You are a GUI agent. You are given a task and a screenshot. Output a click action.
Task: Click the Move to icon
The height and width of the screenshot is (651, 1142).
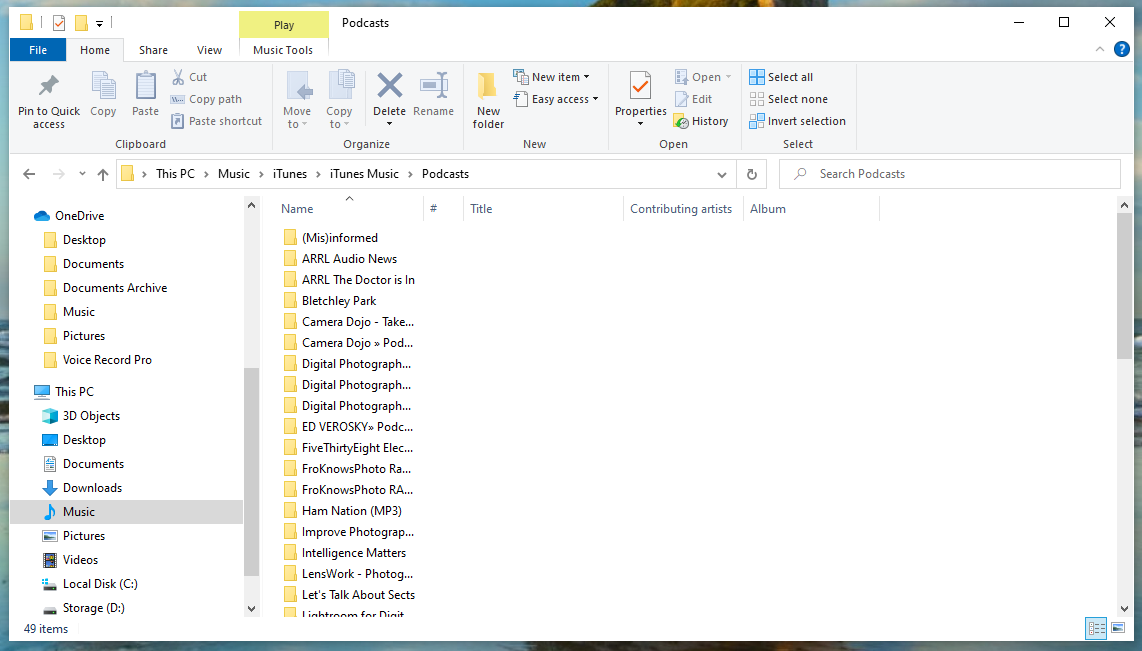(298, 86)
